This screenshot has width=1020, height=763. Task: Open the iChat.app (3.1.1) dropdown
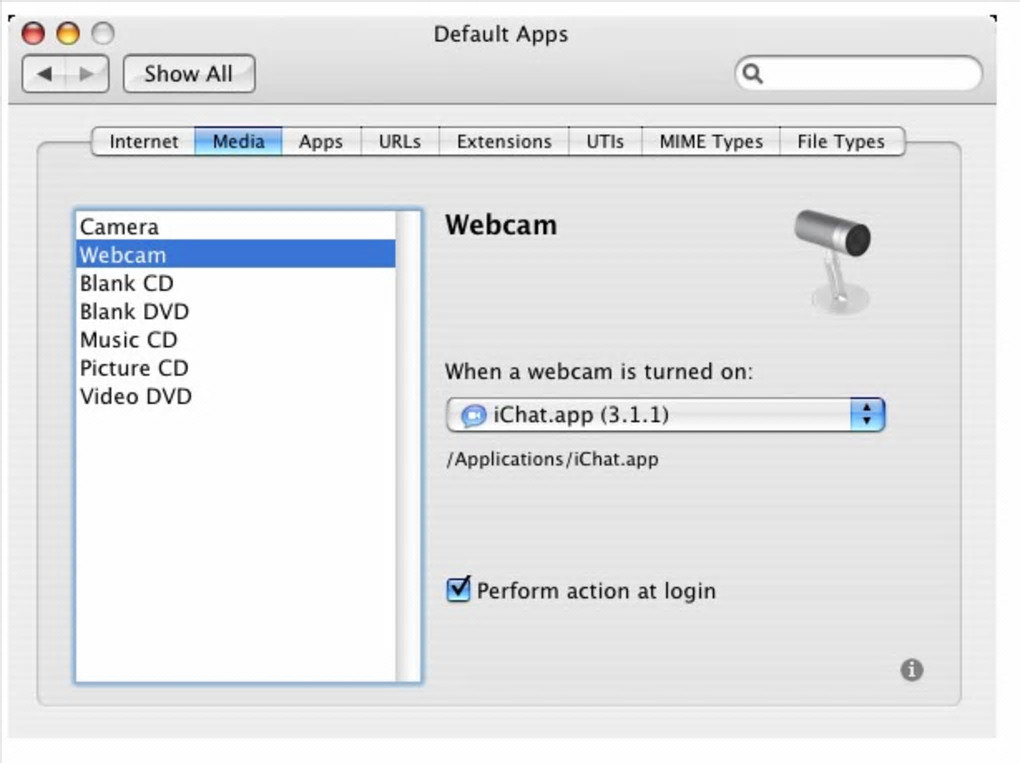pos(665,415)
